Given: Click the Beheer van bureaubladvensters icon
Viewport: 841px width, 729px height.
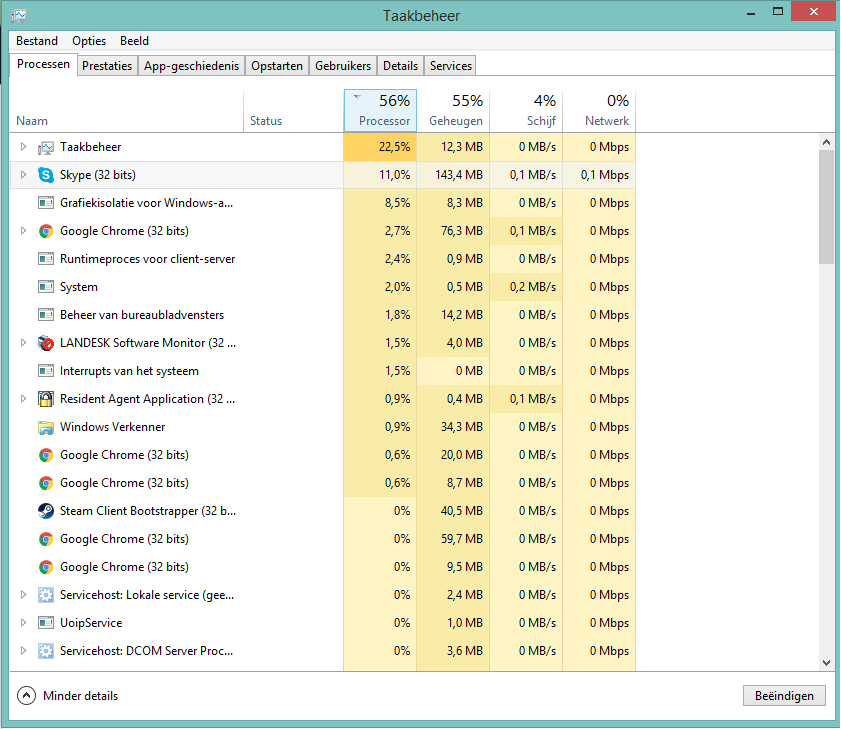Looking at the screenshot, I should pyautogui.click(x=46, y=315).
